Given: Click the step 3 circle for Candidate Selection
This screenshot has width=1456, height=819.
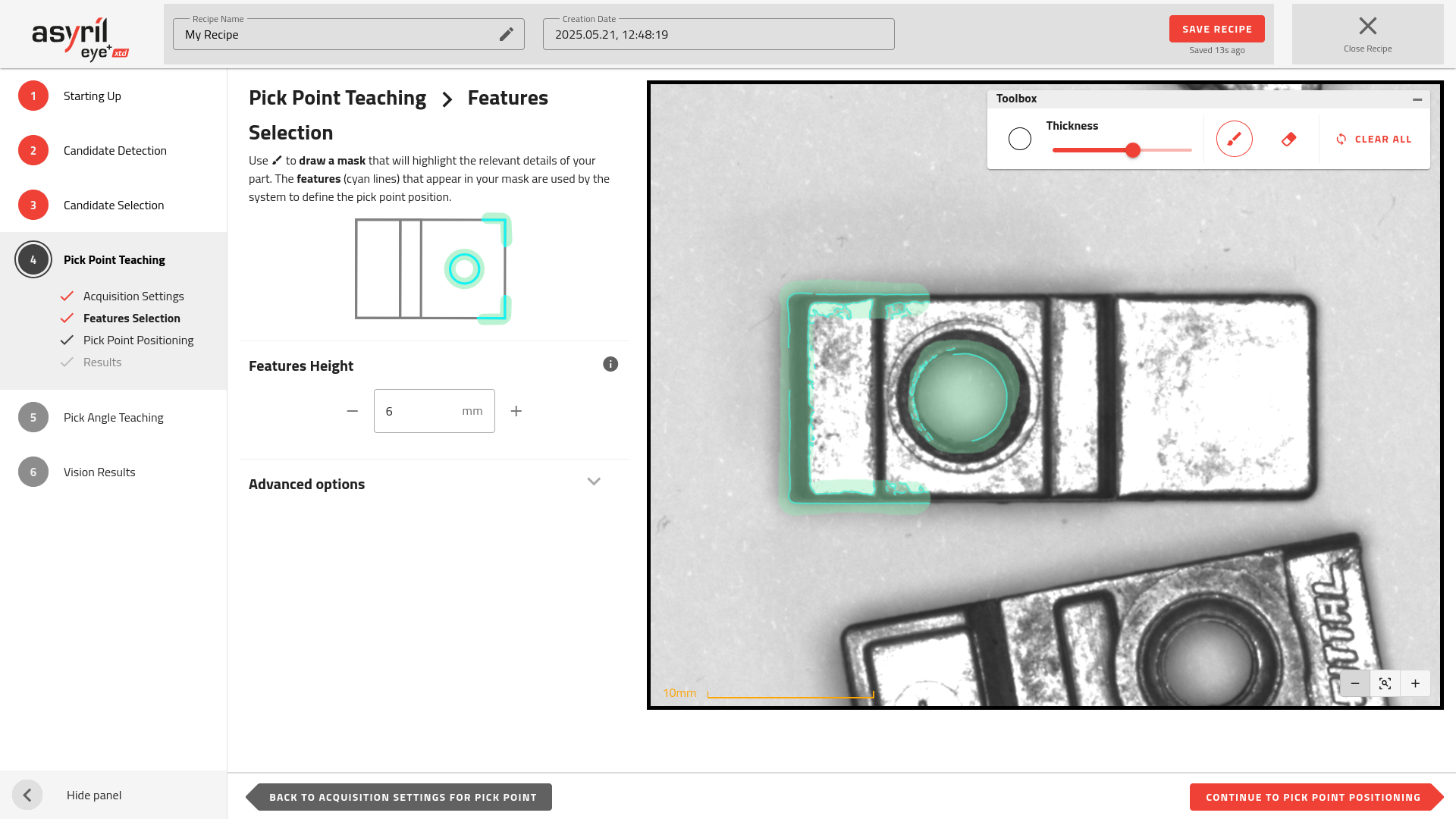Looking at the screenshot, I should (x=33, y=205).
